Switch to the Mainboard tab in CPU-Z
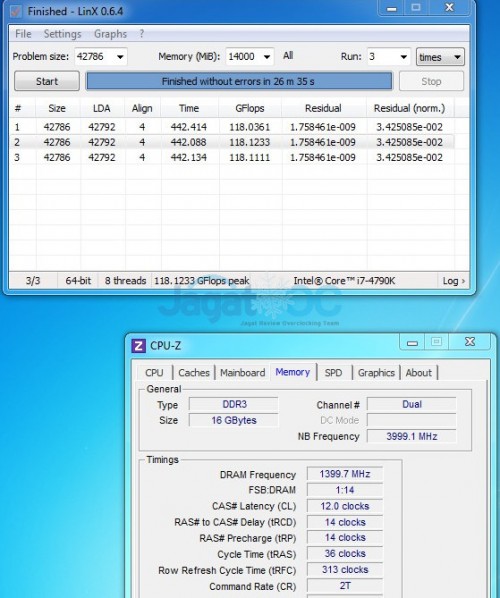The width and height of the screenshot is (500, 598). tap(243, 373)
